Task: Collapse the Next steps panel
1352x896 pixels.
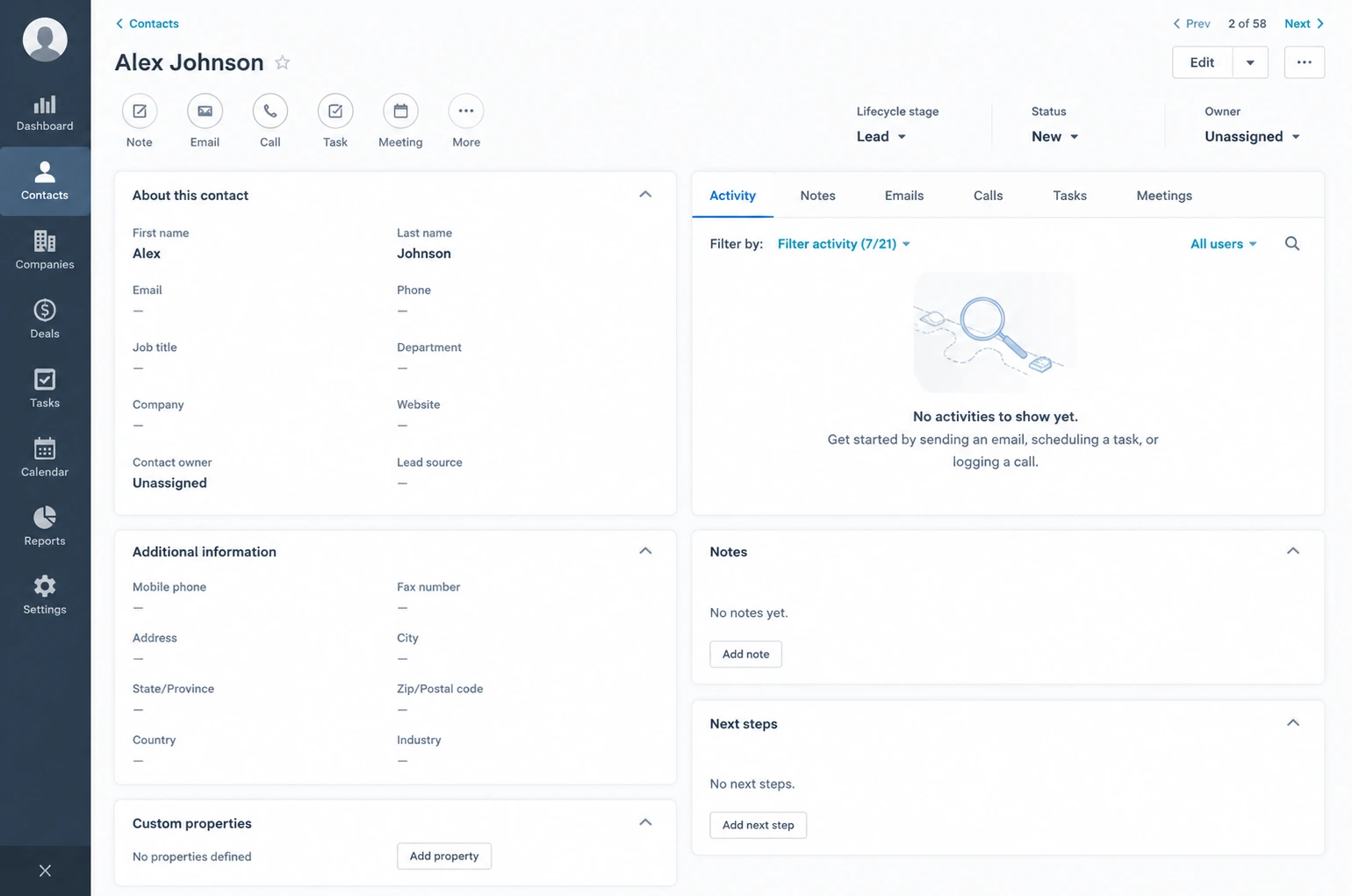Action: (1292, 723)
